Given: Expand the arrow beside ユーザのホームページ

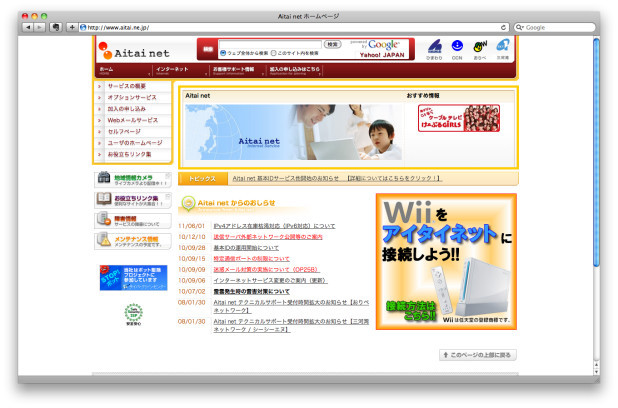Looking at the screenshot, I should click(99, 143).
